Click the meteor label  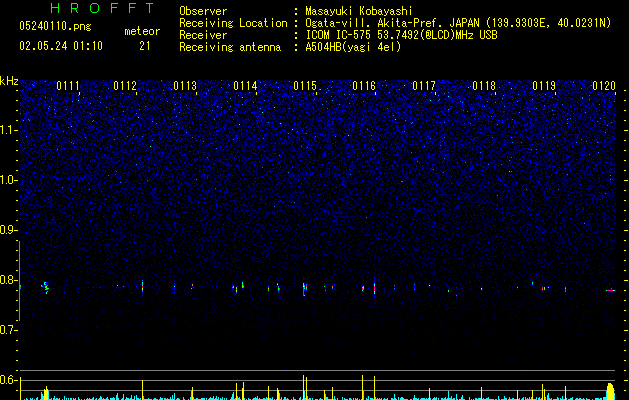coord(142,31)
